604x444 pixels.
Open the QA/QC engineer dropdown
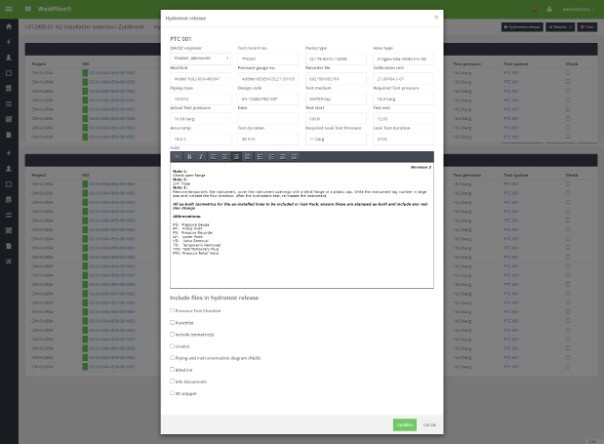(200, 58)
